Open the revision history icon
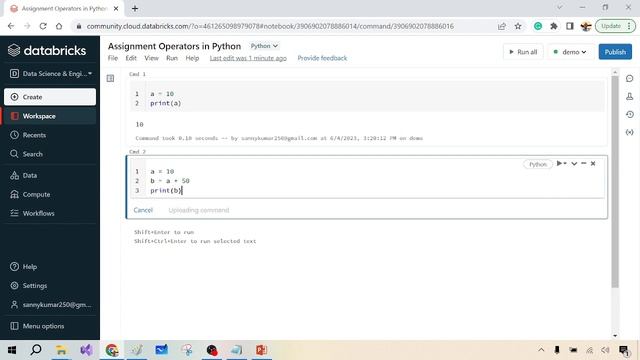The image size is (640, 360). (x=629, y=115)
